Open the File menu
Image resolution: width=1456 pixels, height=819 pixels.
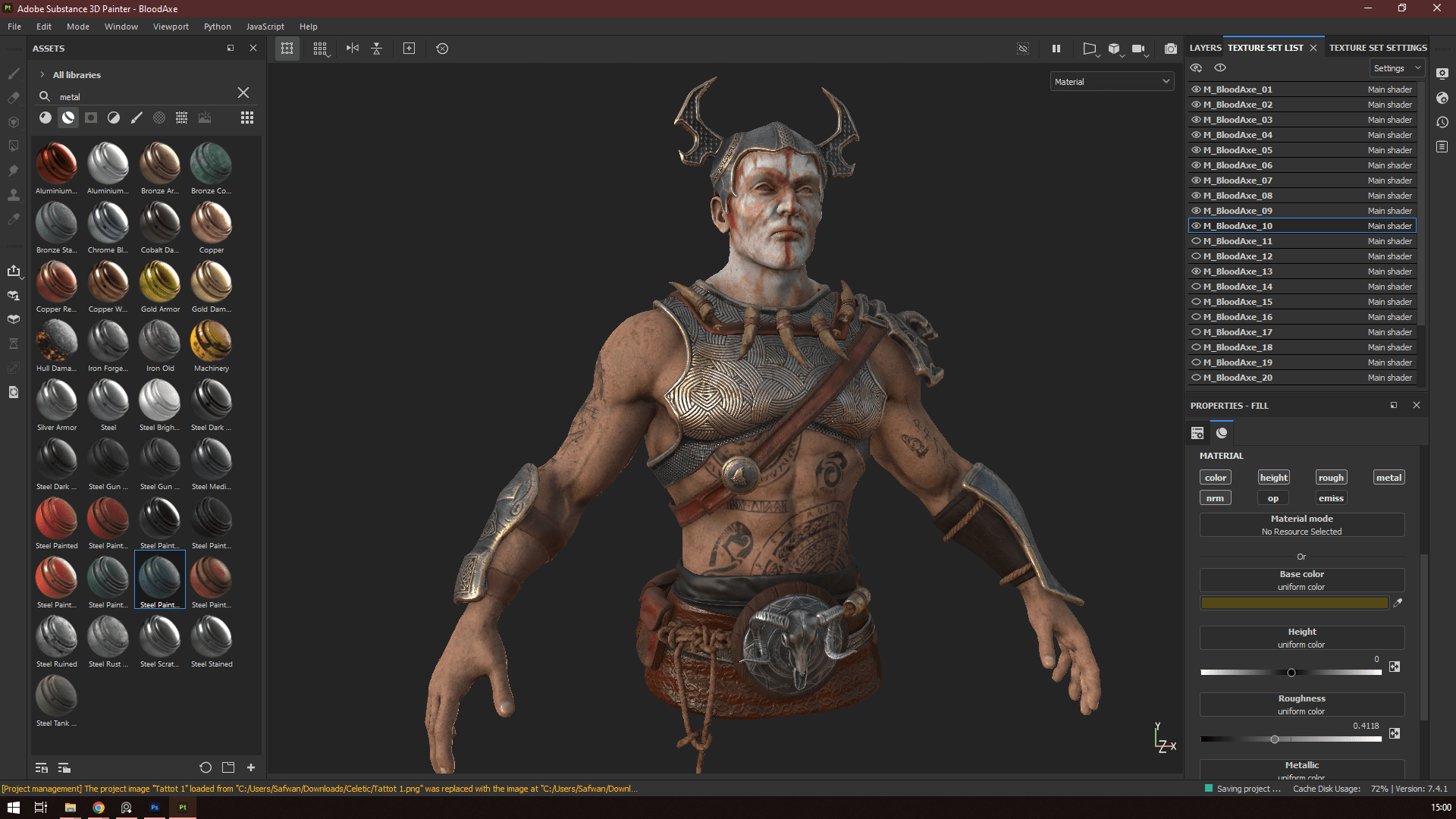tap(14, 27)
